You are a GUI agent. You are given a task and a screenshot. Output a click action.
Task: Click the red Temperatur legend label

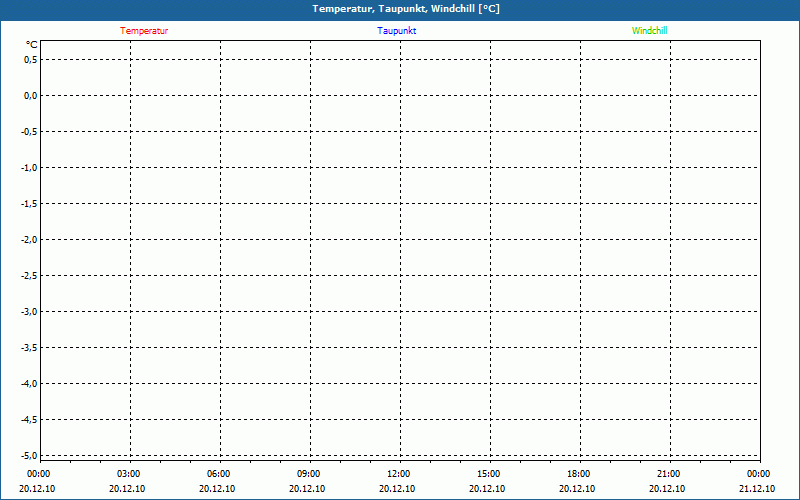tap(144, 31)
